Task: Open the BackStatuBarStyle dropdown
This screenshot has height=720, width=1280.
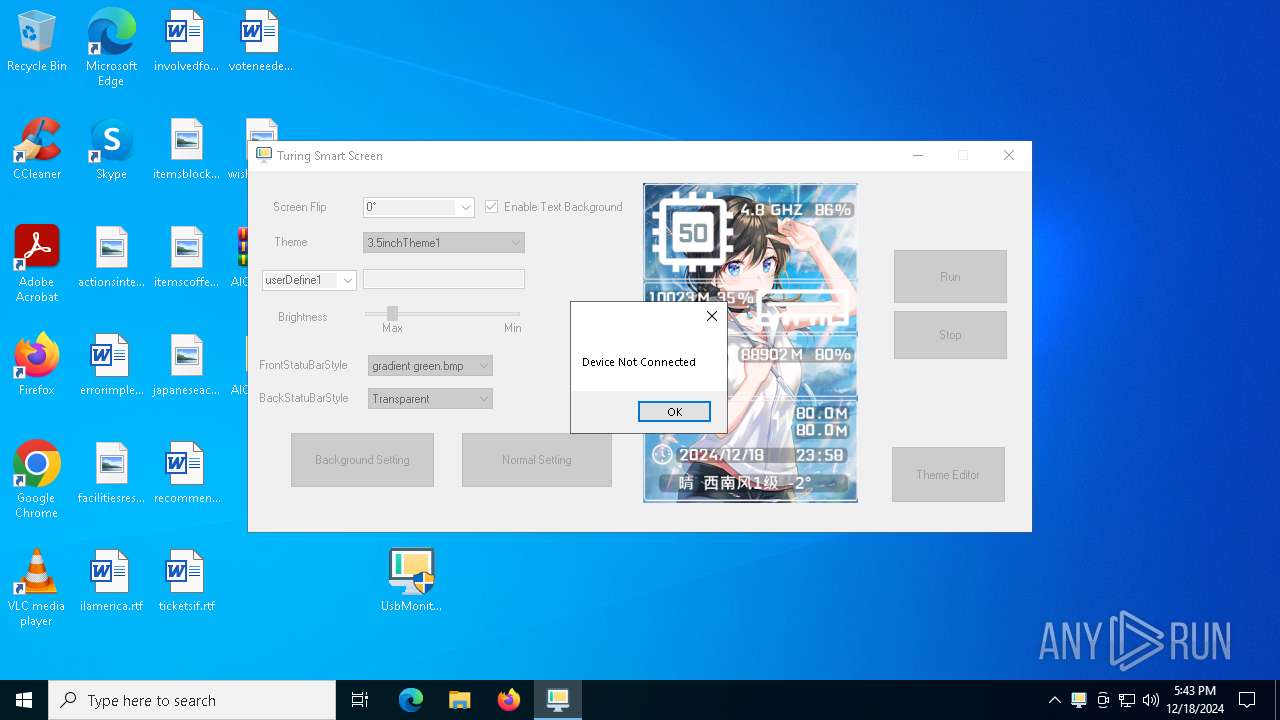Action: click(x=430, y=398)
